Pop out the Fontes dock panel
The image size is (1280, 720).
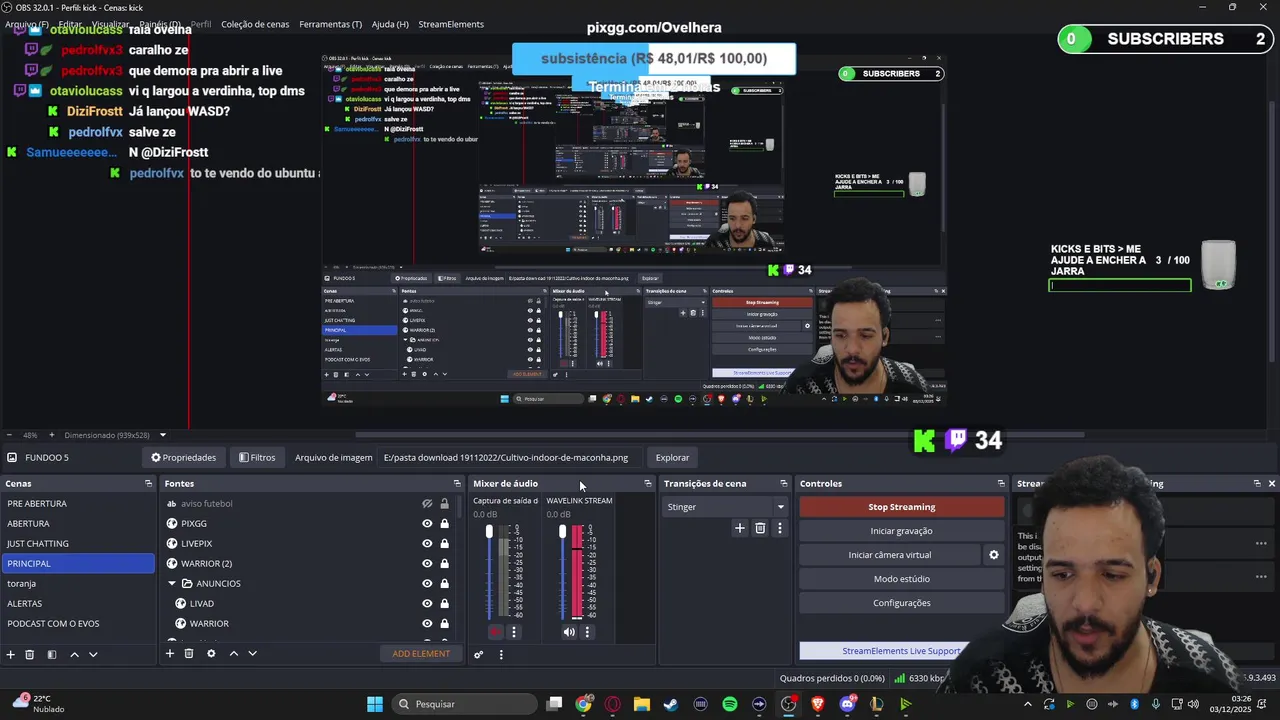click(x=457, y=484)
